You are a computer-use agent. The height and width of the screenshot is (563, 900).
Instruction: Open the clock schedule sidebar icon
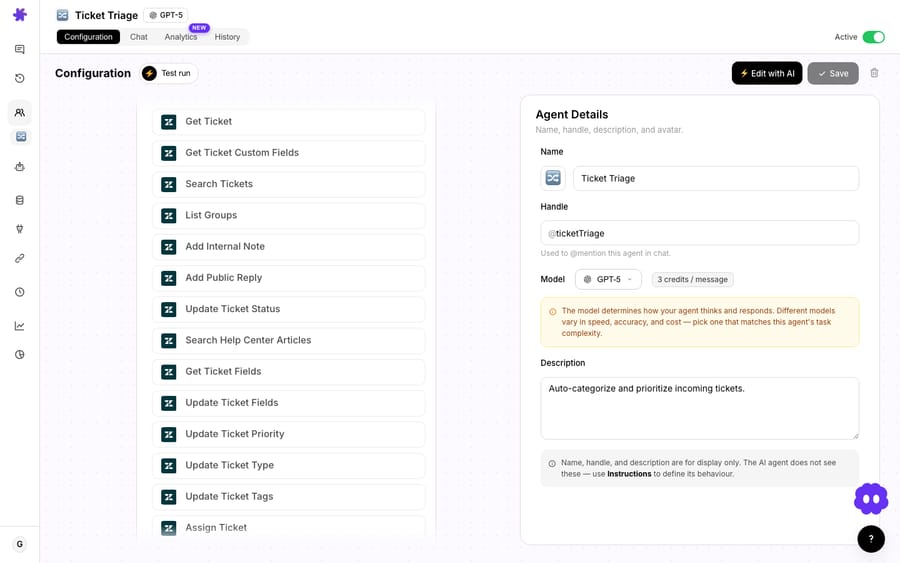[x=20, y=292]
